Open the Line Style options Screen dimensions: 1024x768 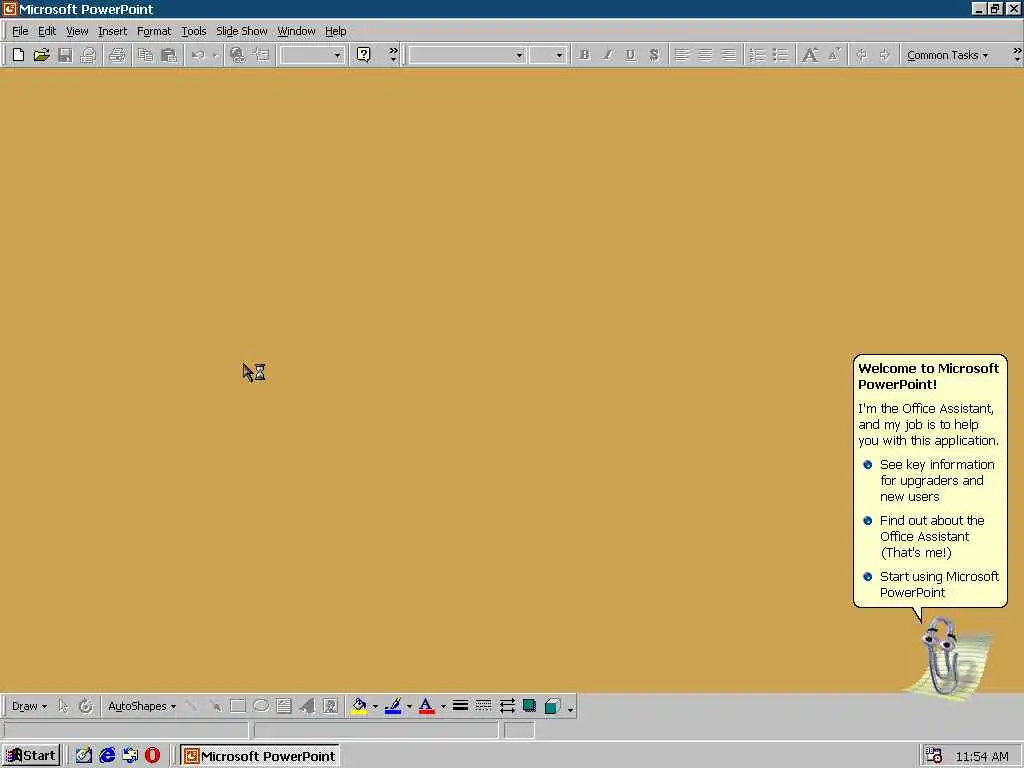(460, 706)
